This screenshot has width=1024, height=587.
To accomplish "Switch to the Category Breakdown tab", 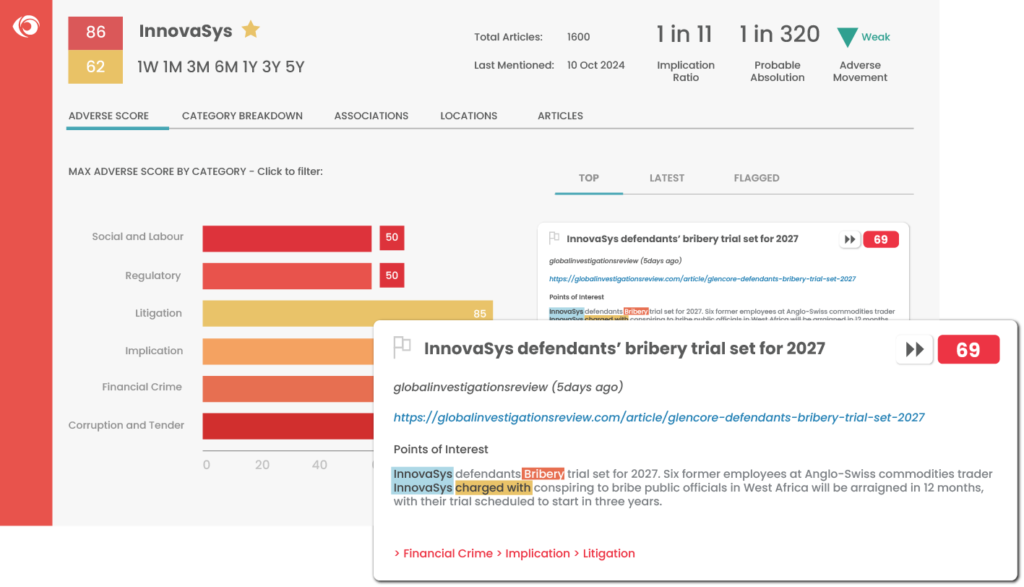I will coord(242,116).
